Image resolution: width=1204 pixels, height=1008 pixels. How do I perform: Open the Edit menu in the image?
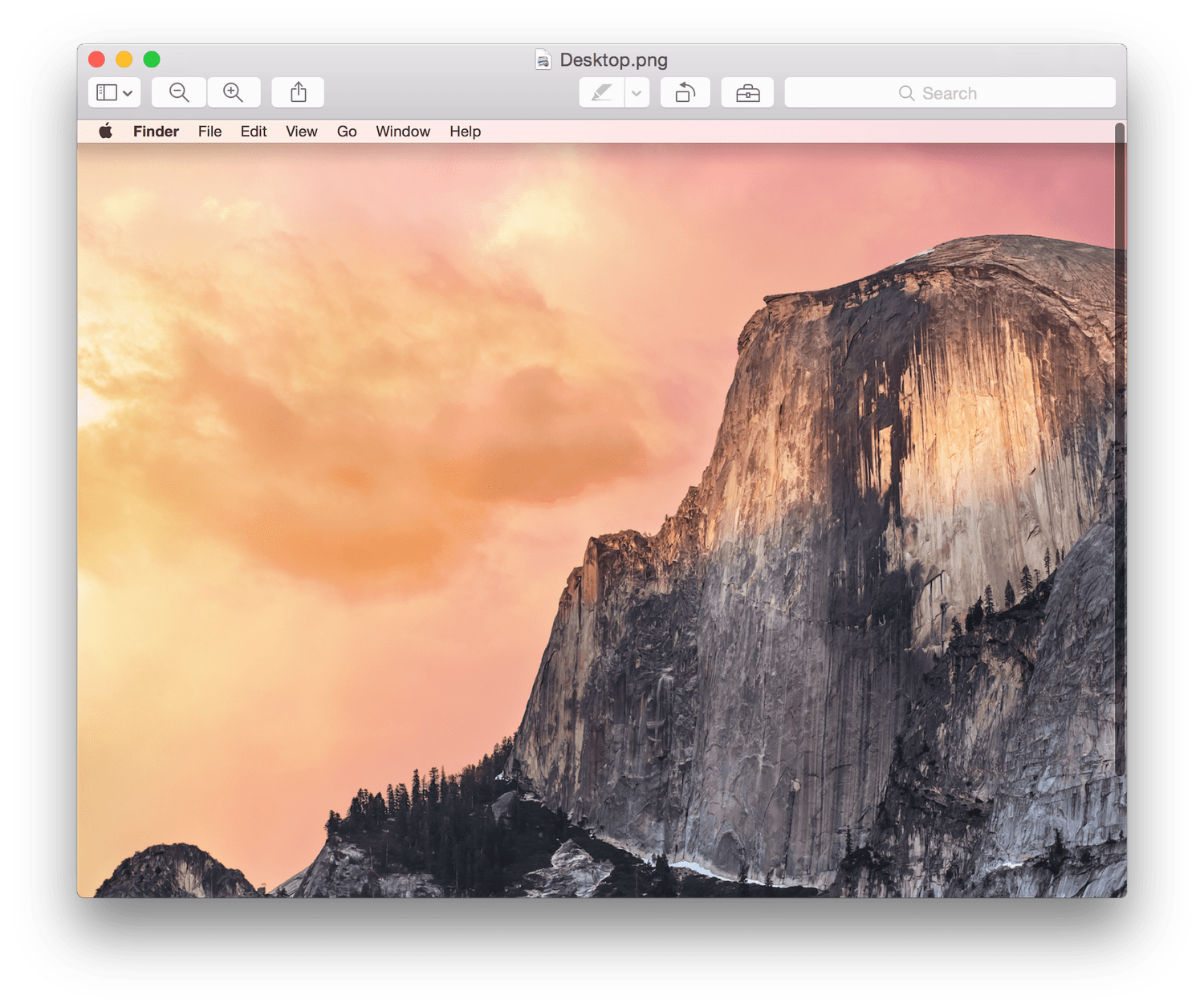(254, 132)
